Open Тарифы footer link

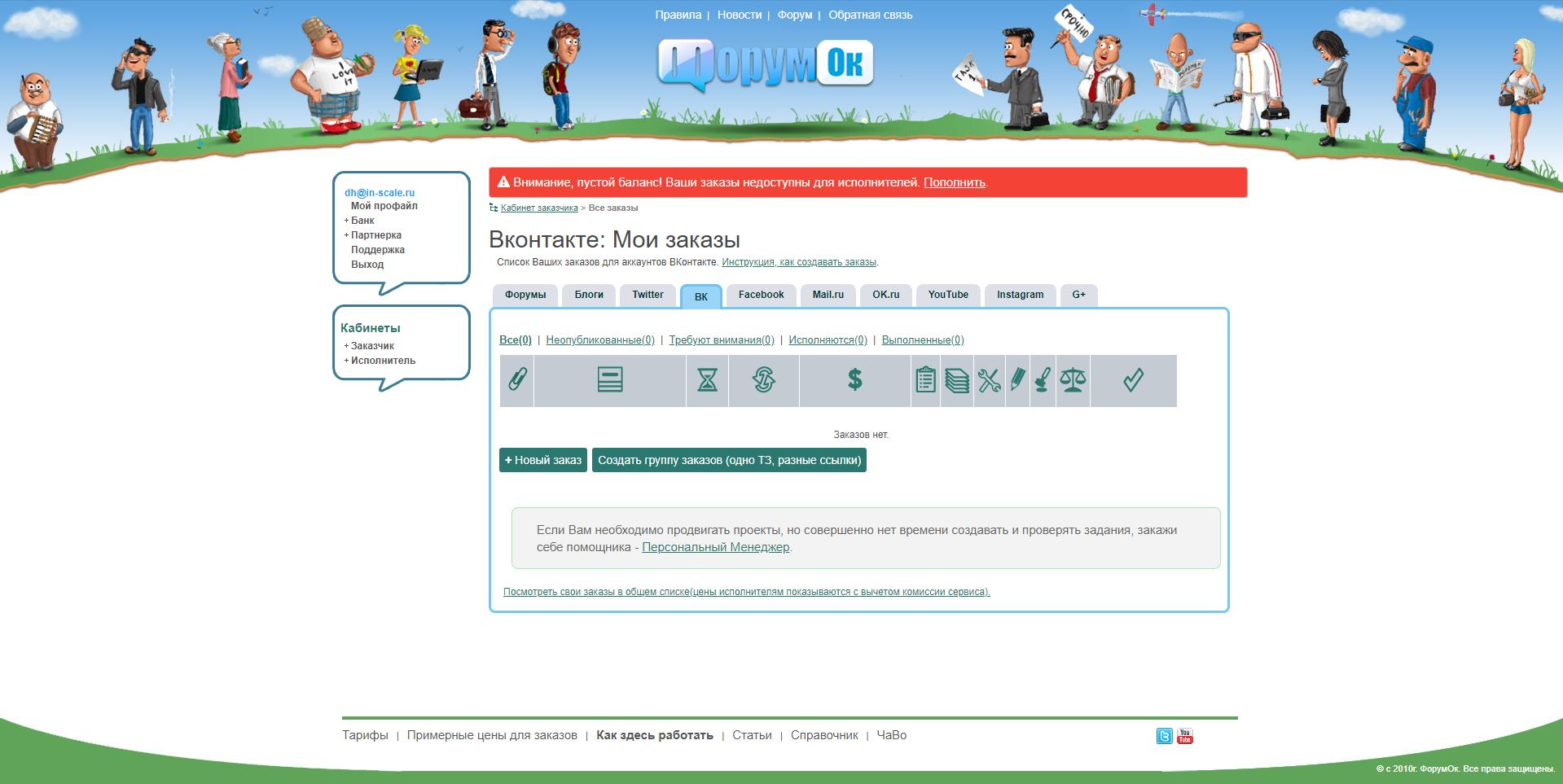point(365,735)
